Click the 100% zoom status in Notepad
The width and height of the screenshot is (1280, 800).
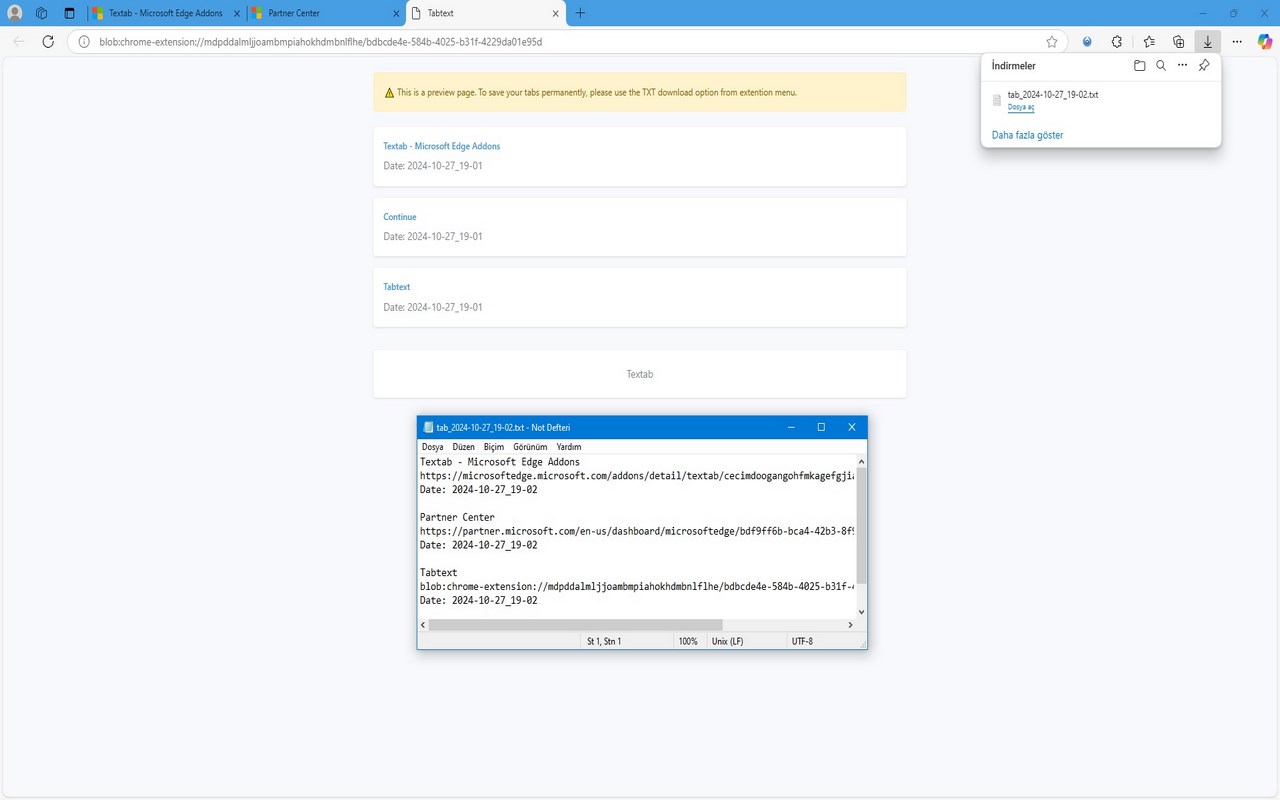coord(688,641)
